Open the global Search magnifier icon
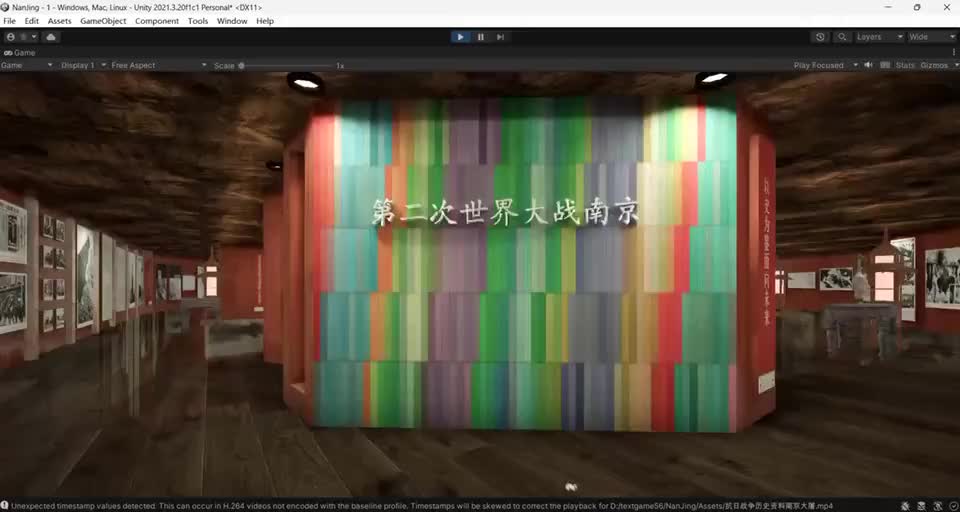 (842, 37)
